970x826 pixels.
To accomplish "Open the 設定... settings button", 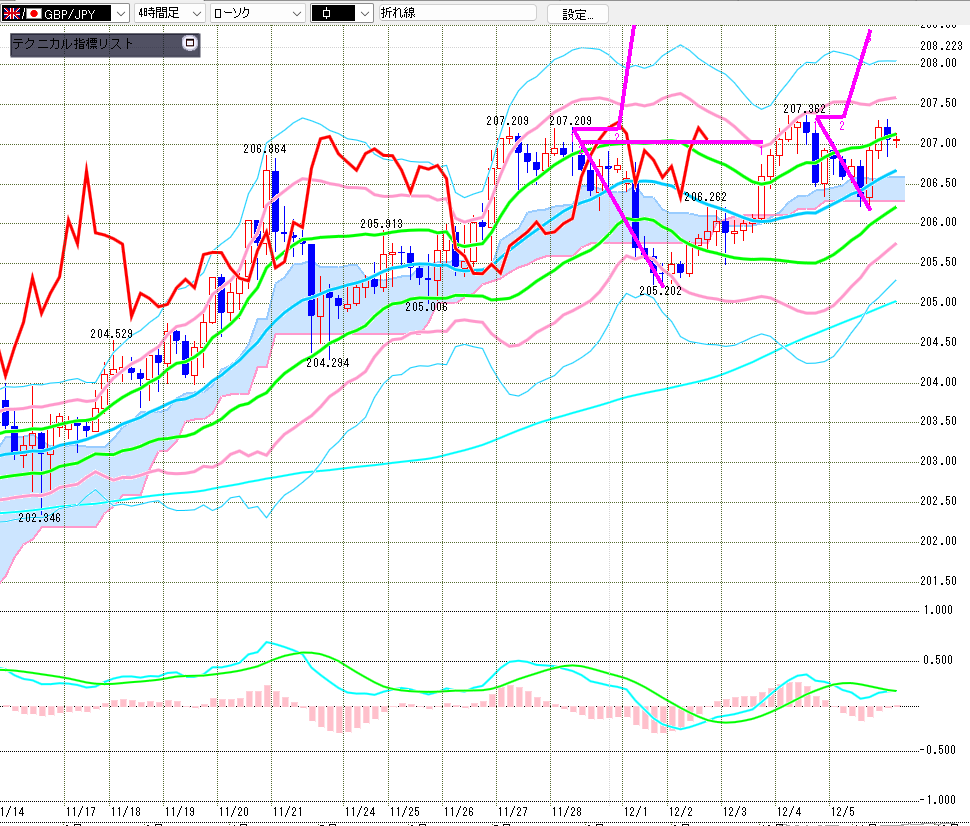I will 584,14.
